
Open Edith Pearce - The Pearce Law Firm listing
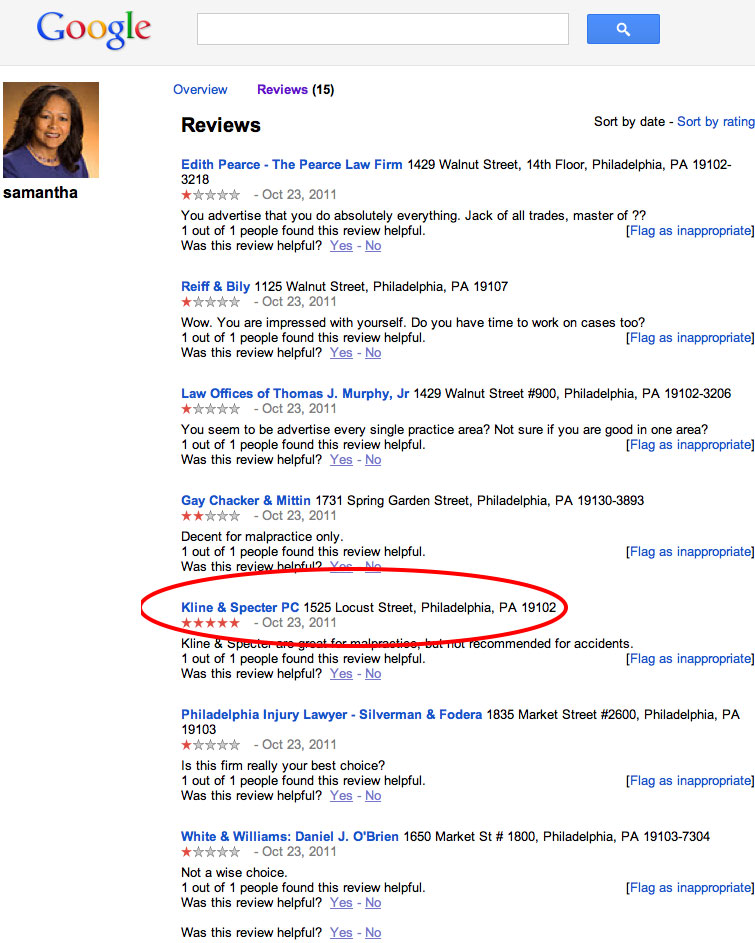(292, 165)
